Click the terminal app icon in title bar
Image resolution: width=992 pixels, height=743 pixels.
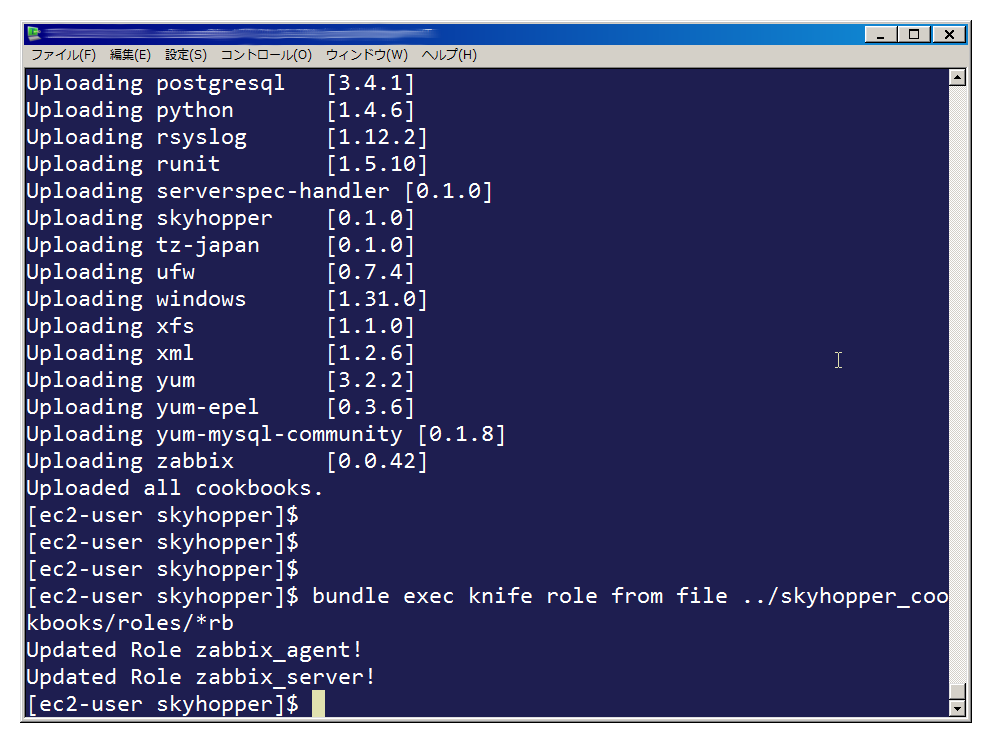(34, 34)
